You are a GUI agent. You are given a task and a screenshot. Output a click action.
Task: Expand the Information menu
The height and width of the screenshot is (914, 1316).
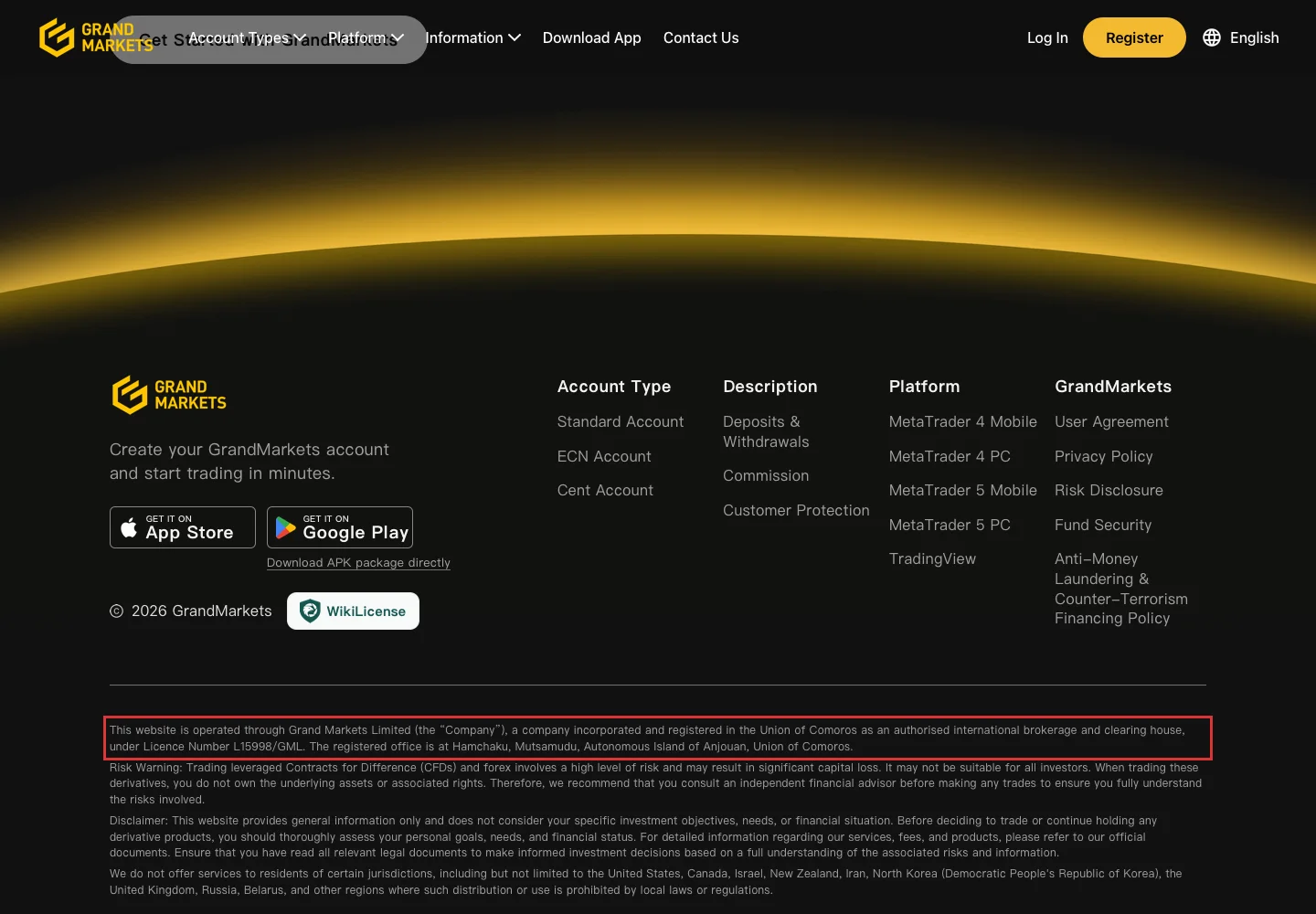[472, 37]
